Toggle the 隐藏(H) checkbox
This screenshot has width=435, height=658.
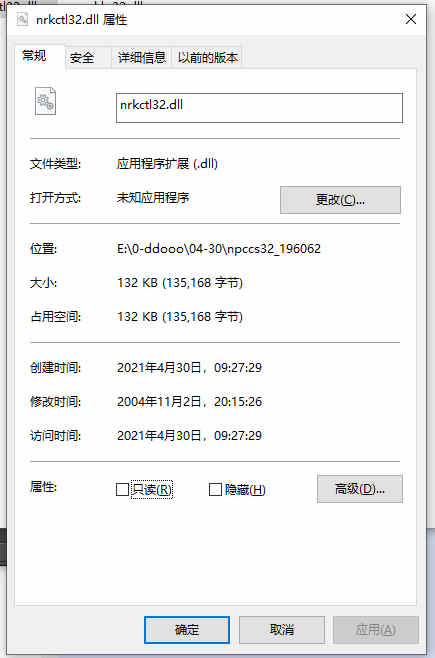click(x=215, y=489)
